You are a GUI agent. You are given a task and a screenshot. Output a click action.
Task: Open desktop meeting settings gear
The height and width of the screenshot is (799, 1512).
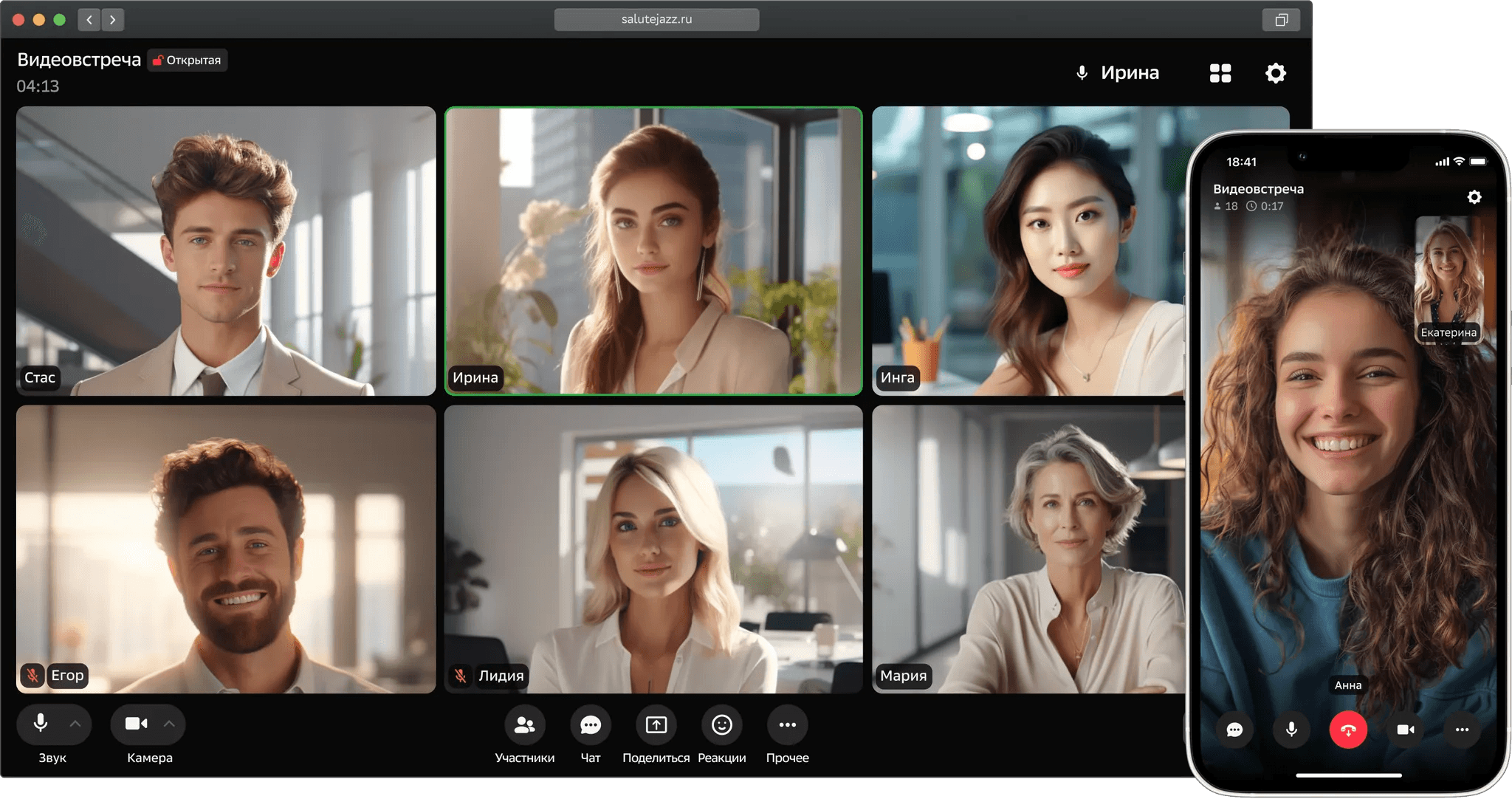click(x=1275, y=73)
